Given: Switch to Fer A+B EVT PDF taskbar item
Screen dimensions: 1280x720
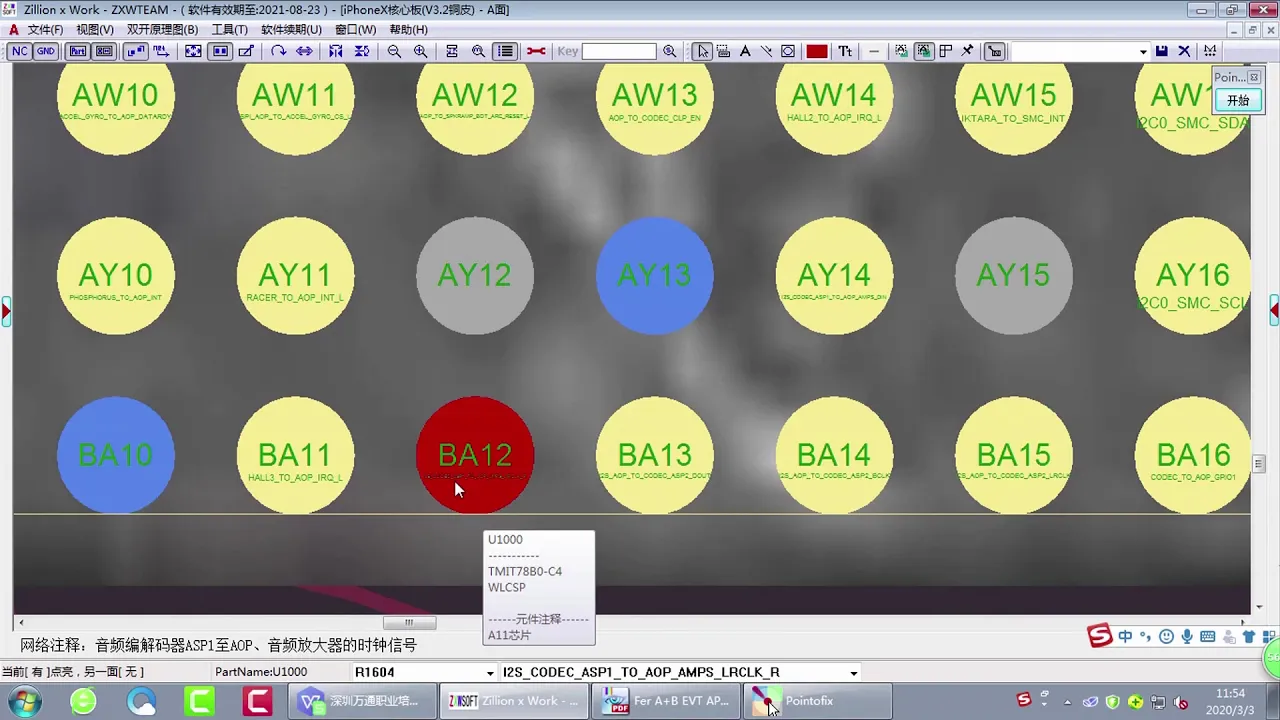Looking at the screenshot, I should 667,701.
